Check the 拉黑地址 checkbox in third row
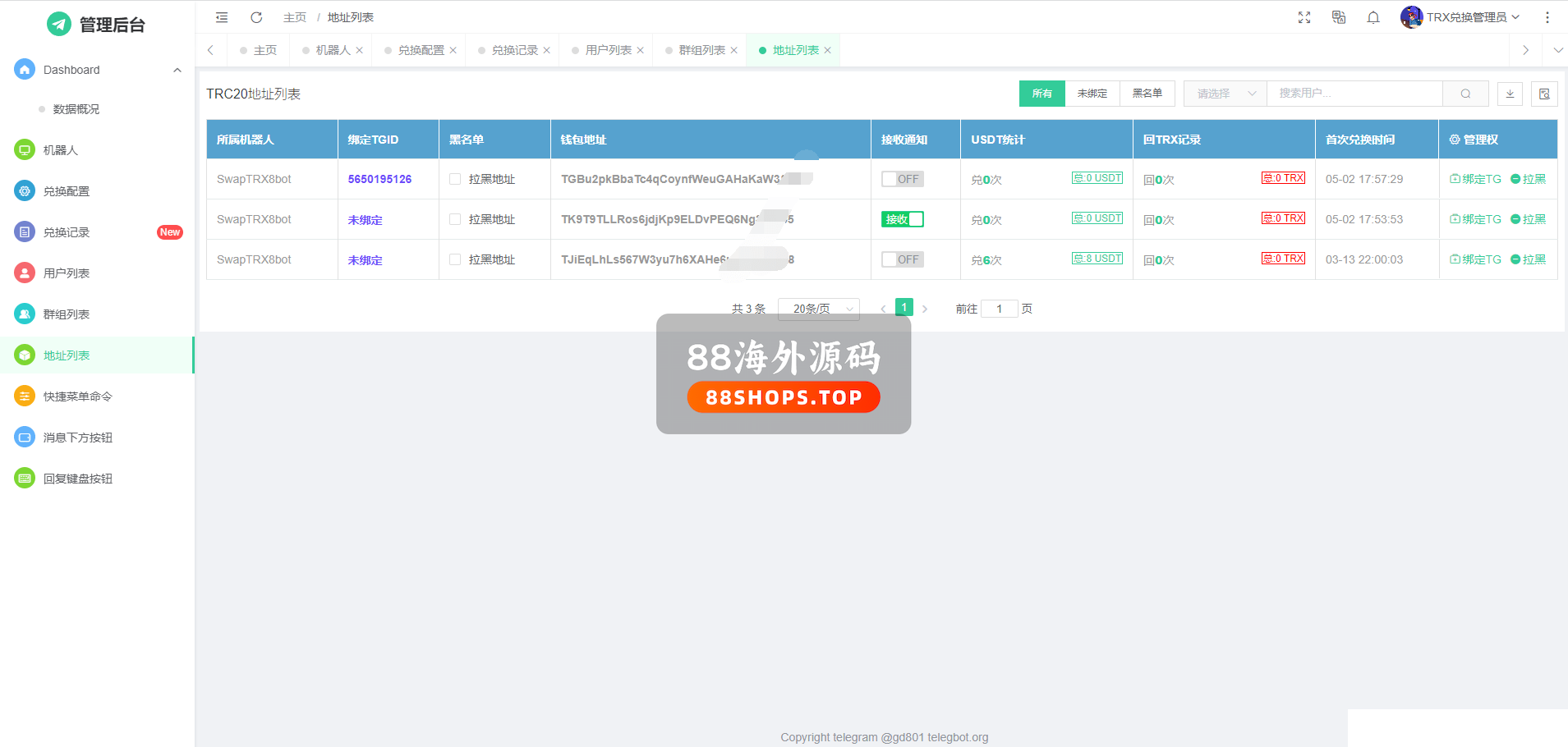Image resolution: width=1568 pixels, height=747 pixels. coord(455,259)
